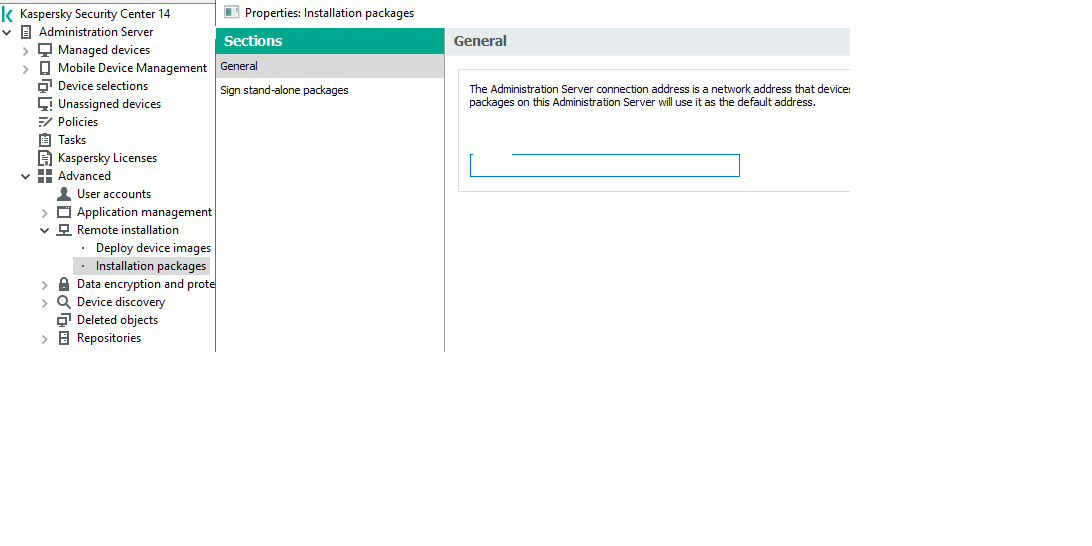The width and height of the screenshot is (1092, 546).
Task: Click the Deleted objects icon
Action: coord(64,320)
